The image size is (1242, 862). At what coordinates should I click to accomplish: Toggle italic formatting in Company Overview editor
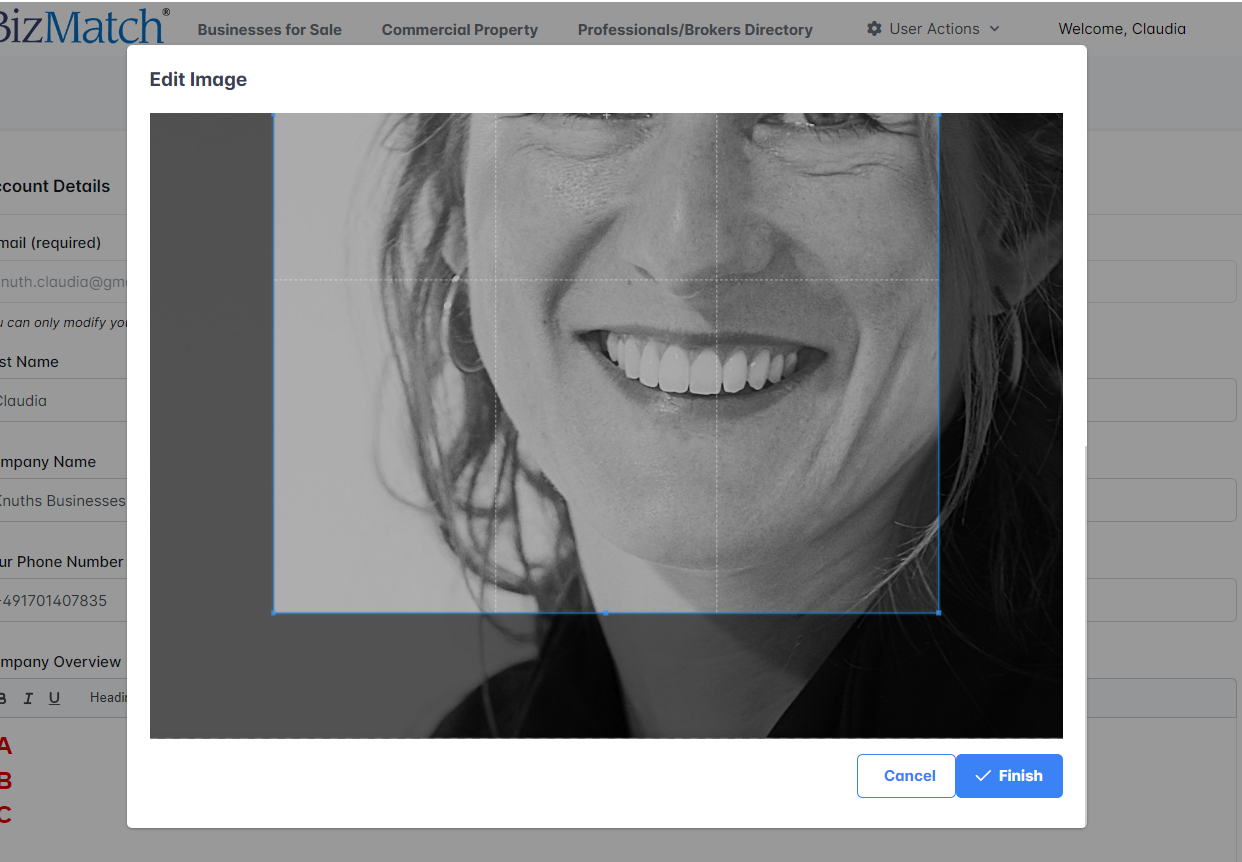click(28, 698)
